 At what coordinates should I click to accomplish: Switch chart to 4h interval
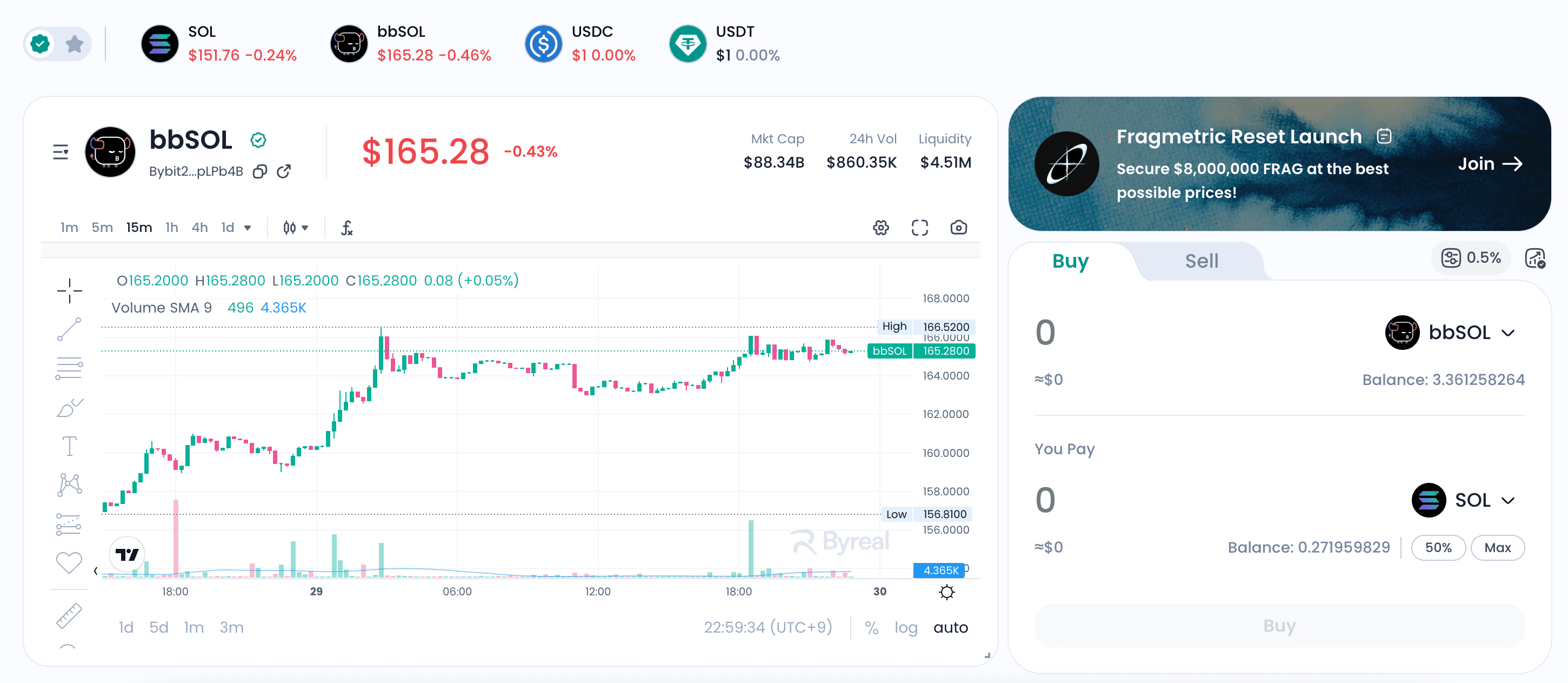199,228
